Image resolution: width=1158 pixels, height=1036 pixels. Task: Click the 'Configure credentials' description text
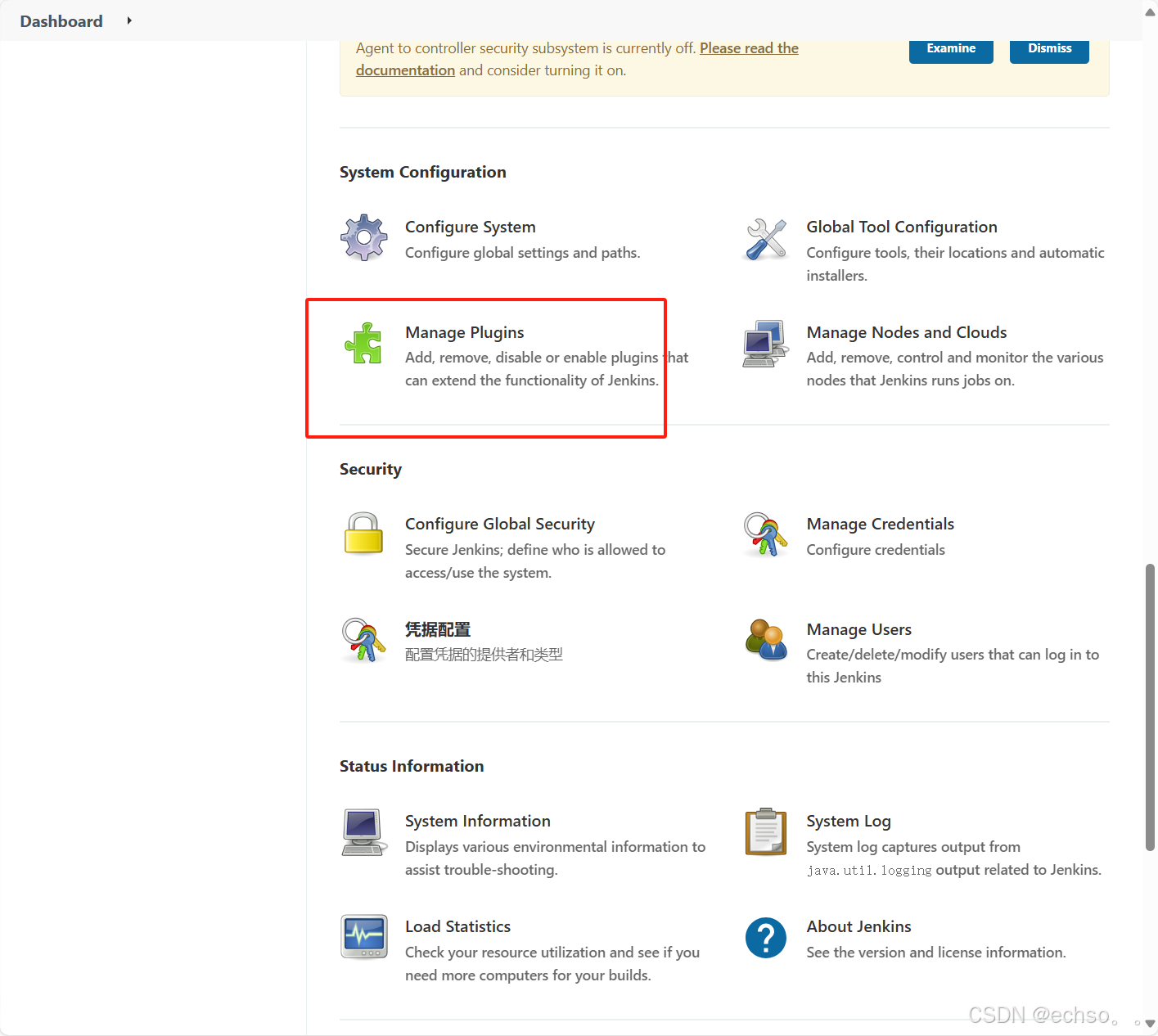[x=876, y=550]
